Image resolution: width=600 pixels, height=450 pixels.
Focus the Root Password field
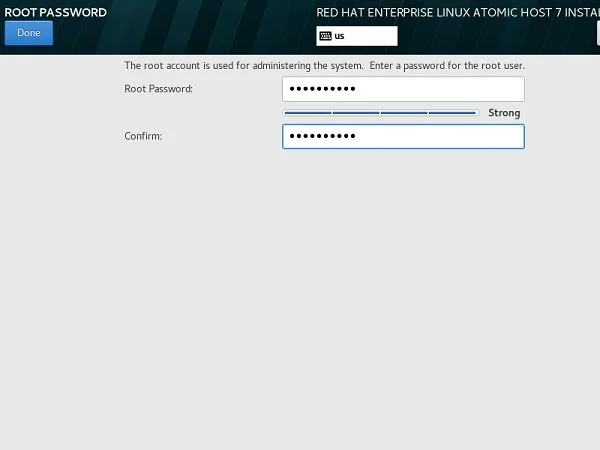click(x=403, y=89)
